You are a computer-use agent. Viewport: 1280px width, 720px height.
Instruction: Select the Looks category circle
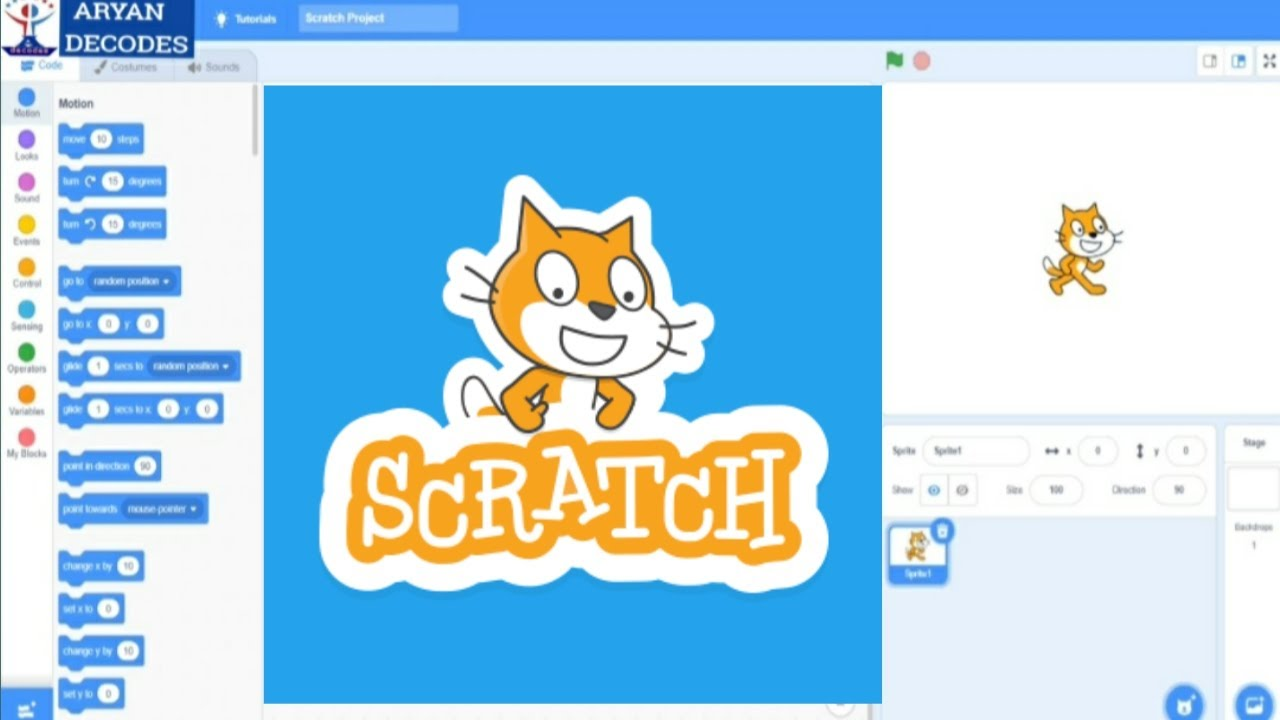click(26, 140)
